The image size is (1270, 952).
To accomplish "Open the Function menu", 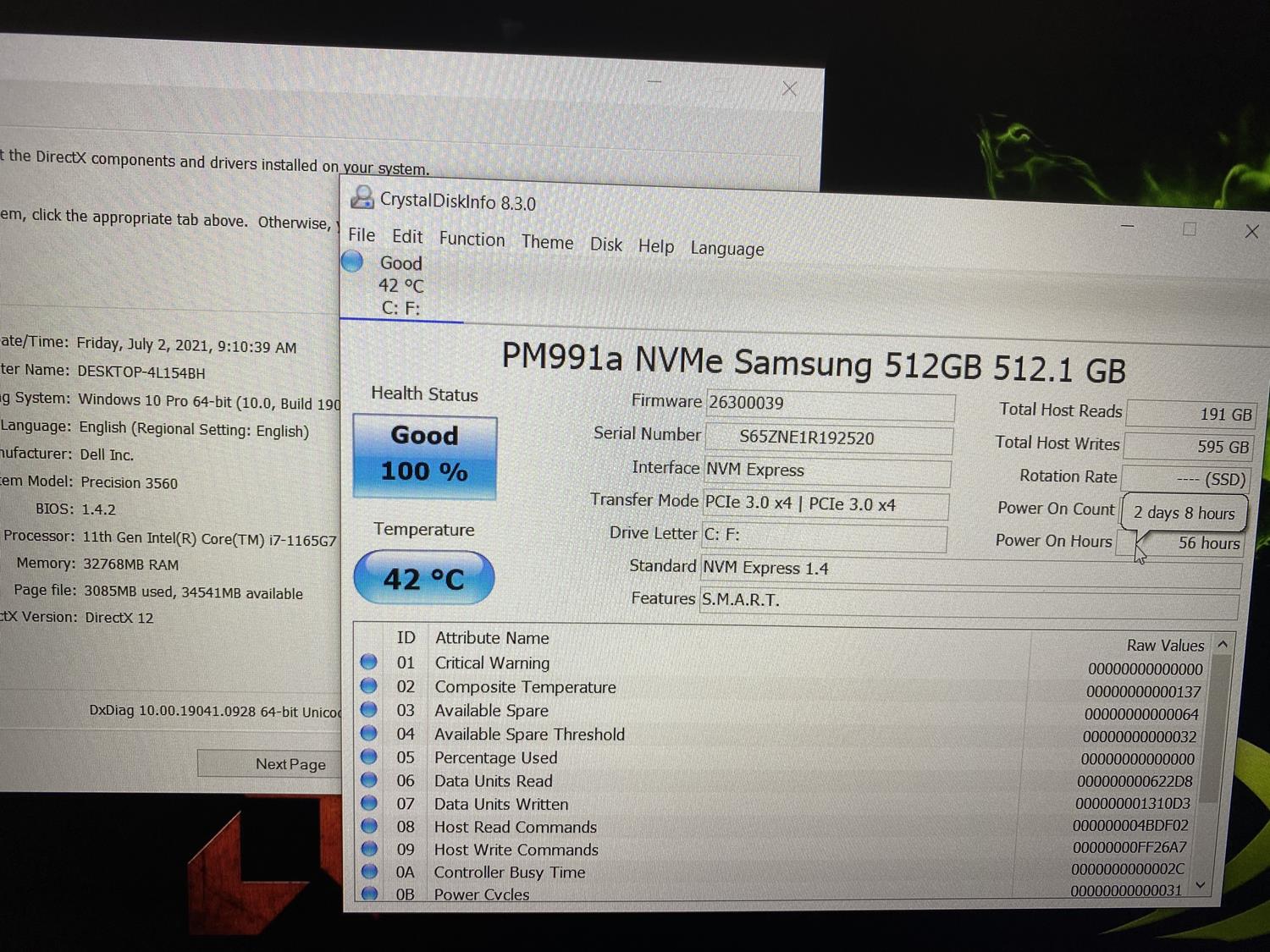I will pyautogui.click(x=472, y=239).
